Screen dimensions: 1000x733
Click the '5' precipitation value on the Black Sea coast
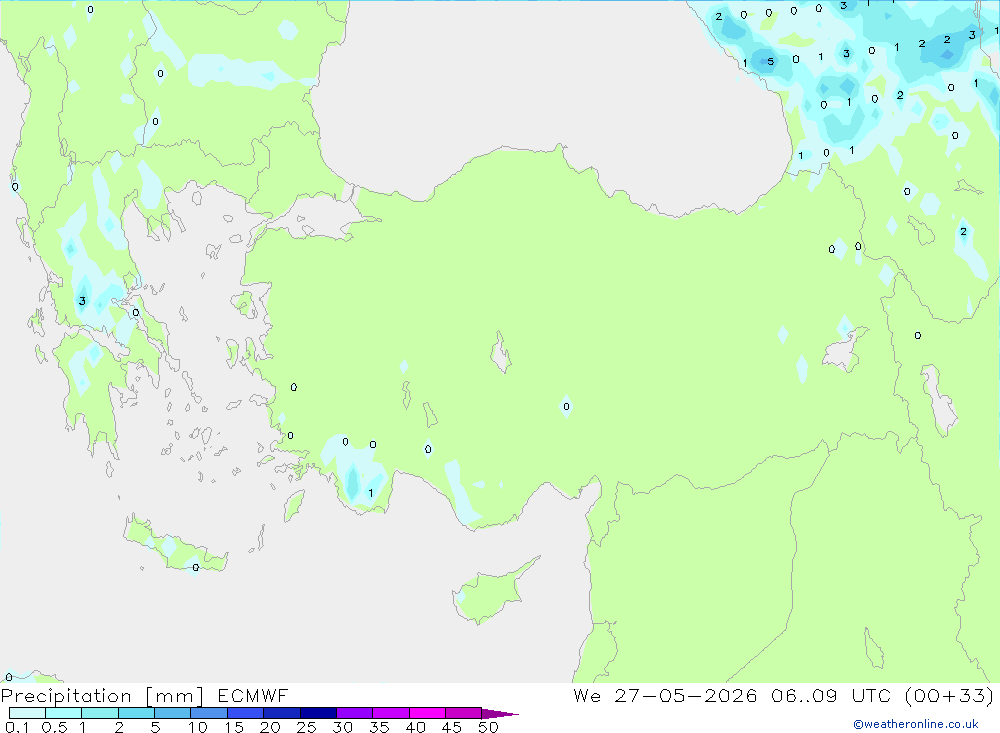click(770, 62)
